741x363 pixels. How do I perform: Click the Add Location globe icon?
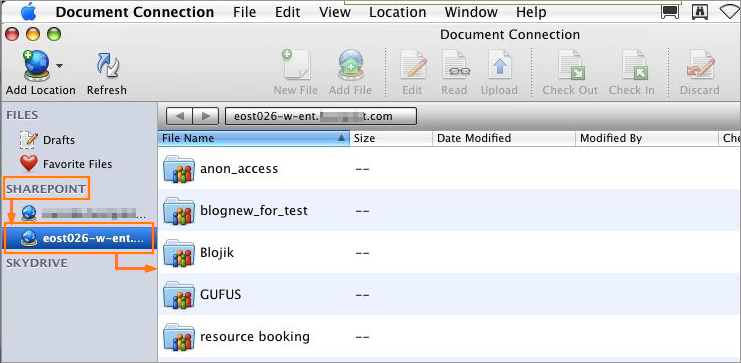tap(36, 65)
